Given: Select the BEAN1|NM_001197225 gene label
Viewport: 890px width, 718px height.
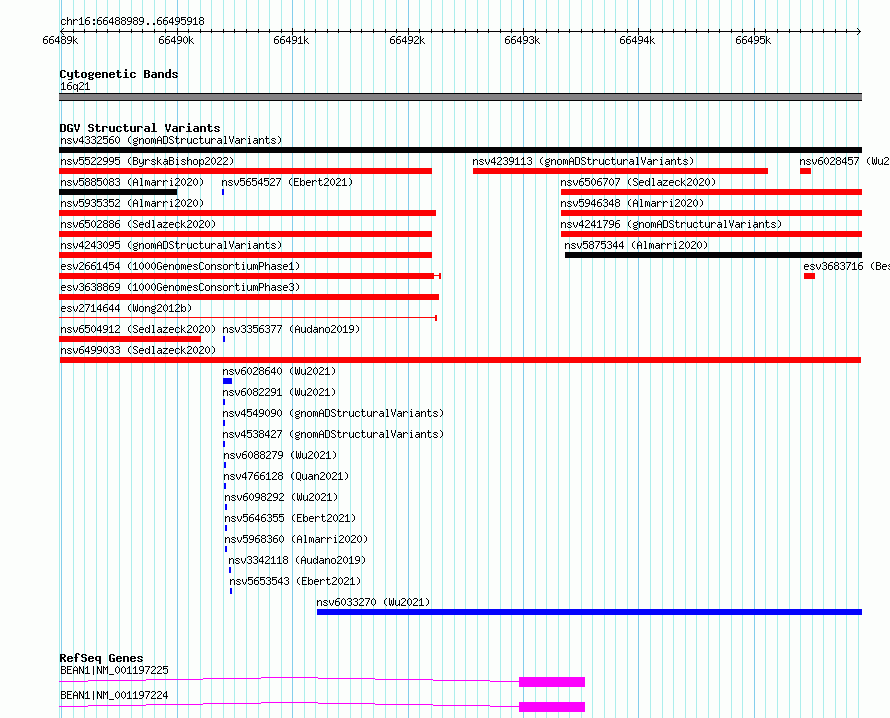Looking at the screenshot, I should (114, 670).
